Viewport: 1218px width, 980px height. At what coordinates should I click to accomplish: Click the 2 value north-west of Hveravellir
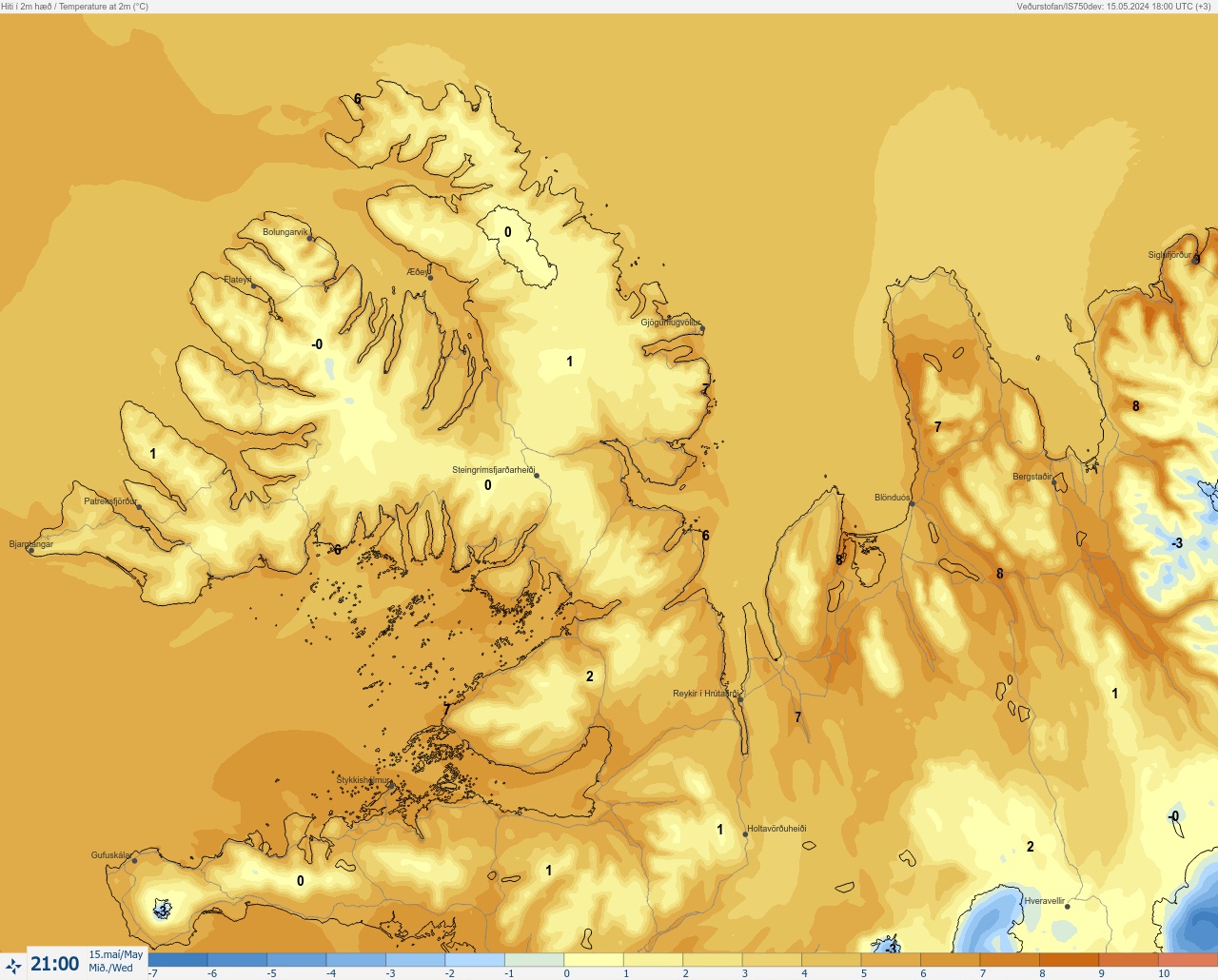(x=1030, y=847)
